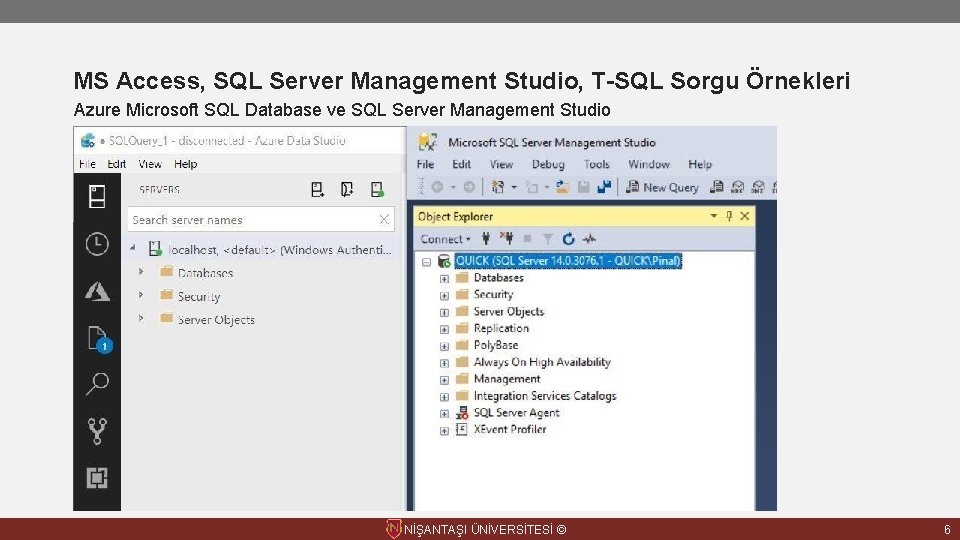Expand Replication node in Object Explorer
The height and width of the screenshot is (540, 960).
444,329
